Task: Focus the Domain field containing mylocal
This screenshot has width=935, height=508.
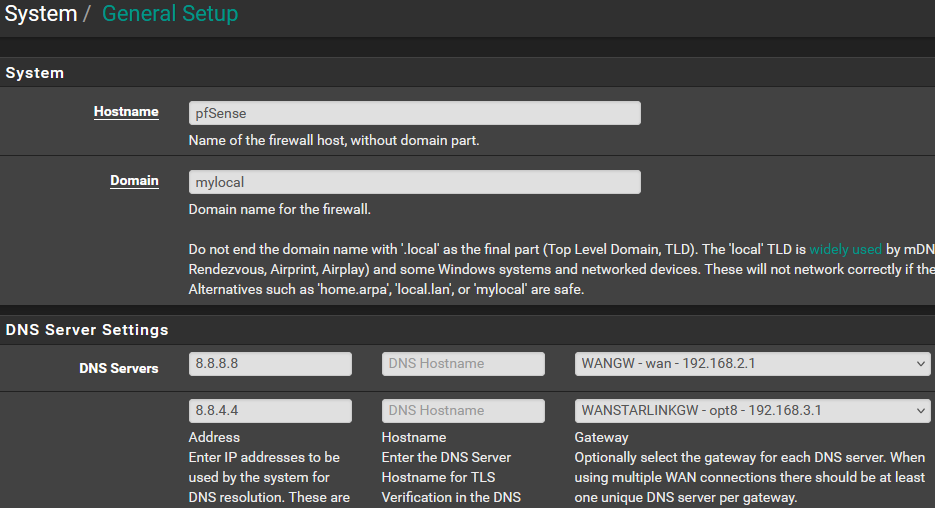Action: [x=414, y=182]
